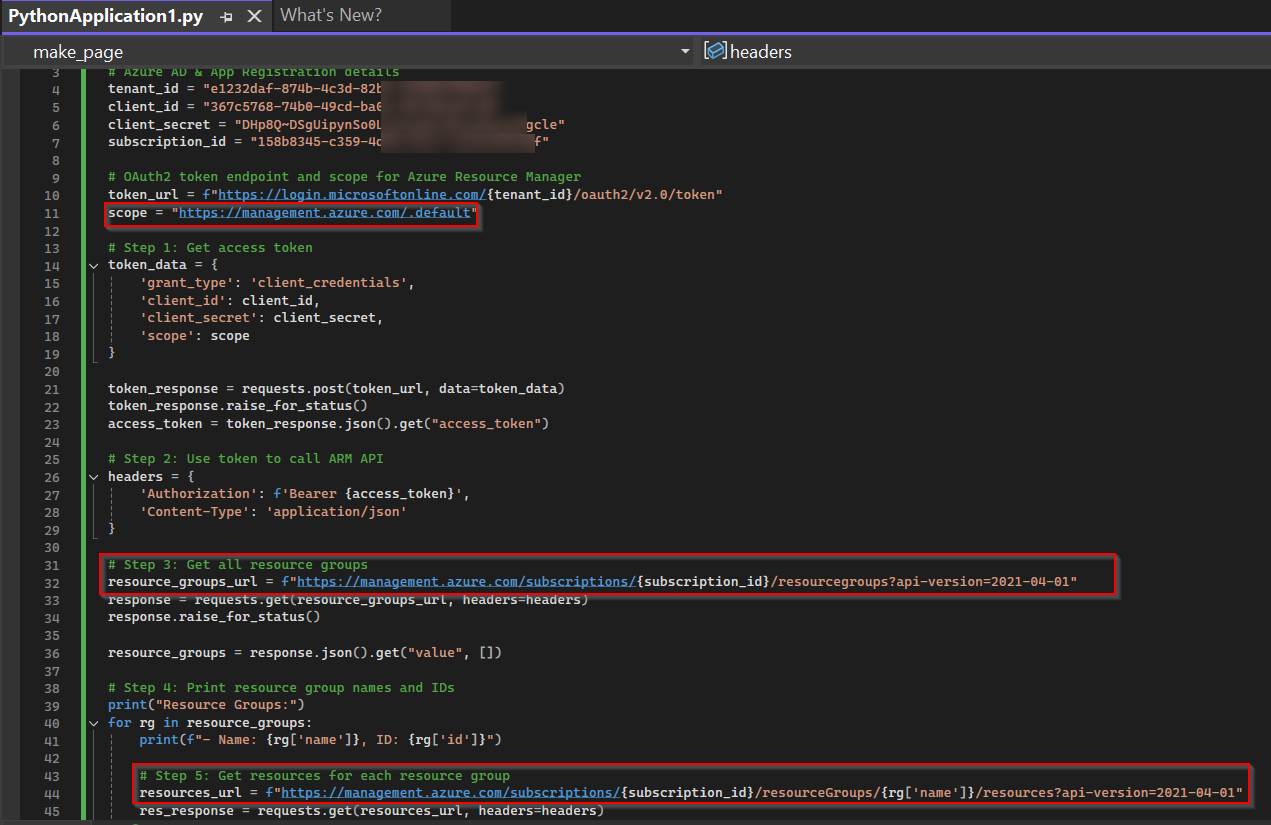Viewport: 1271px width, 825px height.
Task: Click the 'scope': scope dictionary entry
Action: pos(195,336)
